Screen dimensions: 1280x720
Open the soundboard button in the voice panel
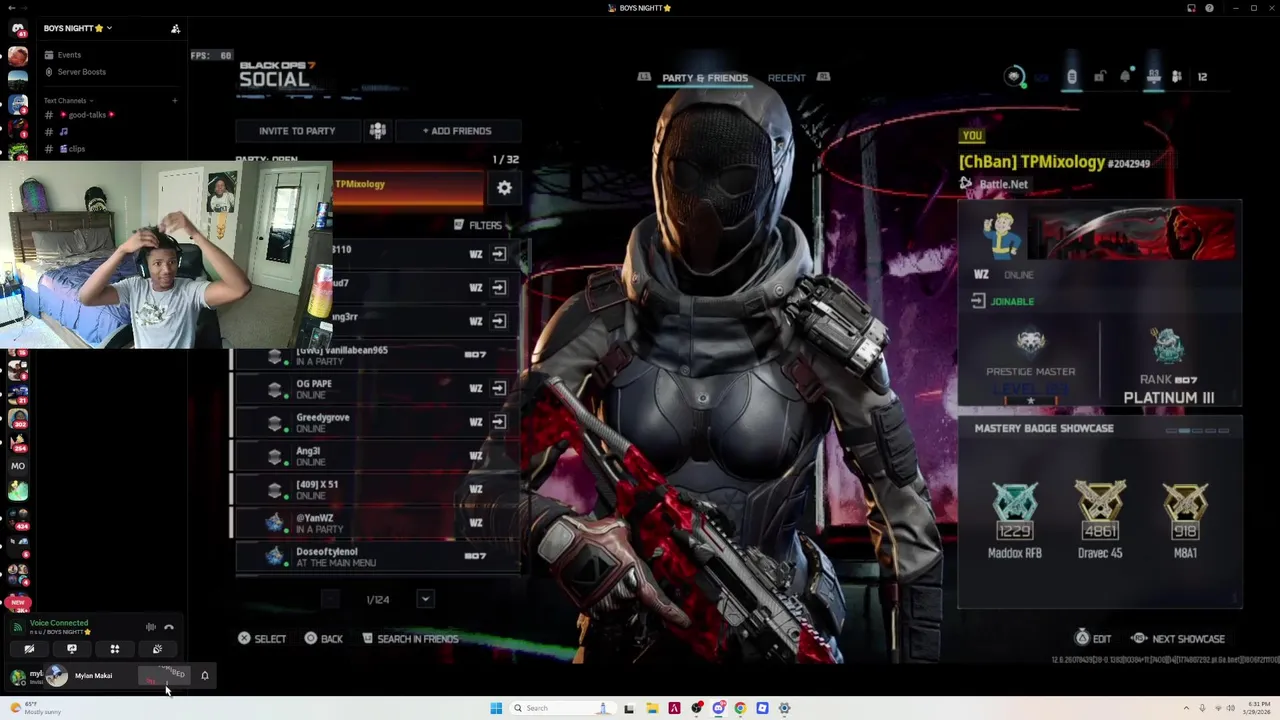pos(157,649)
